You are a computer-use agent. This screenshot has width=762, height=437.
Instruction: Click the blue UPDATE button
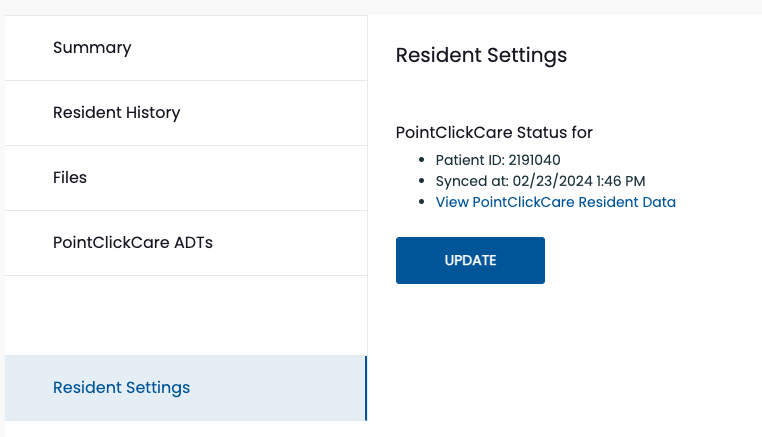[x=470, y=261]
